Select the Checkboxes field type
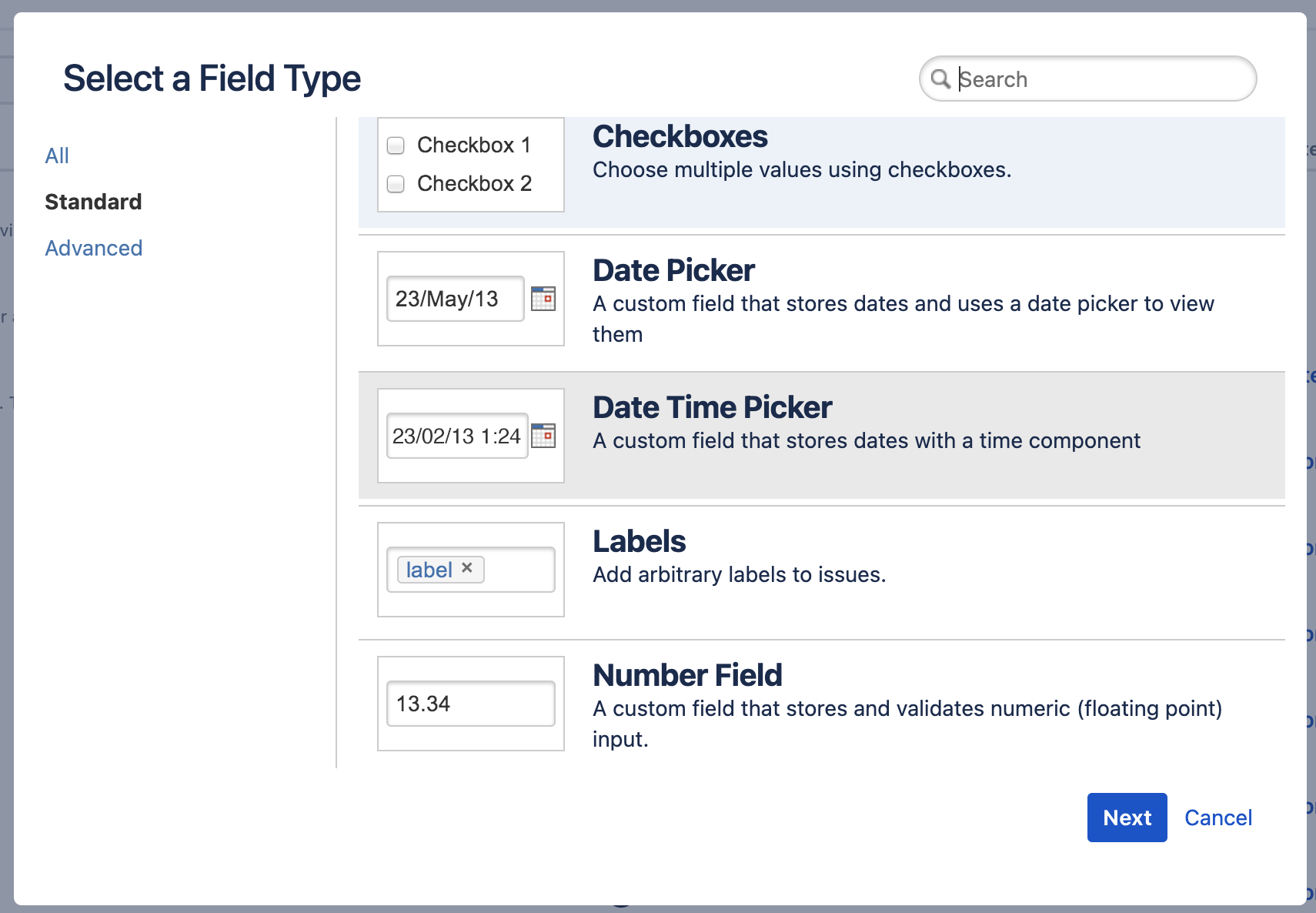This screenshot has height=913, width=1316. (822, 172)
